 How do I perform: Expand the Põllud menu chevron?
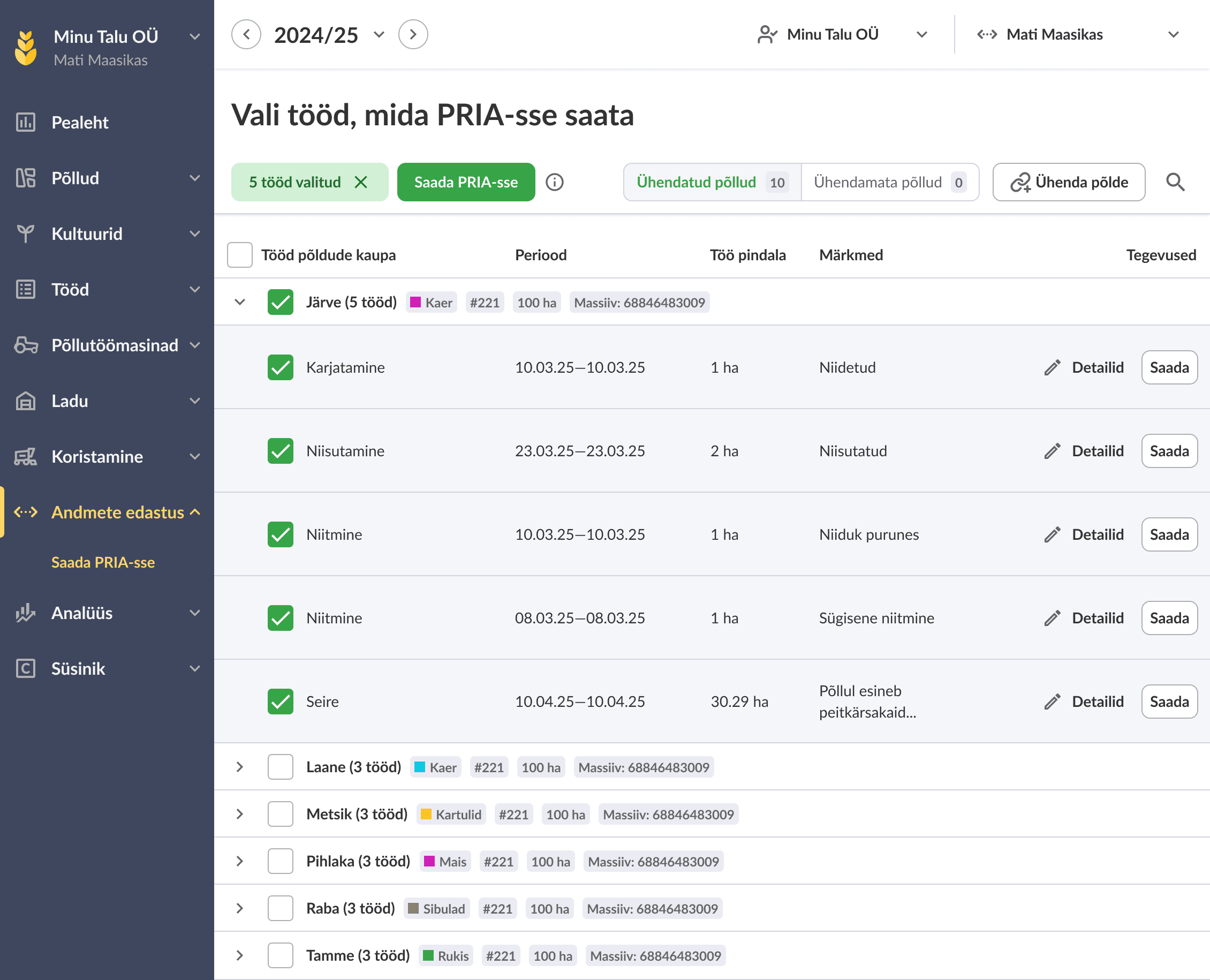[195, 178]
